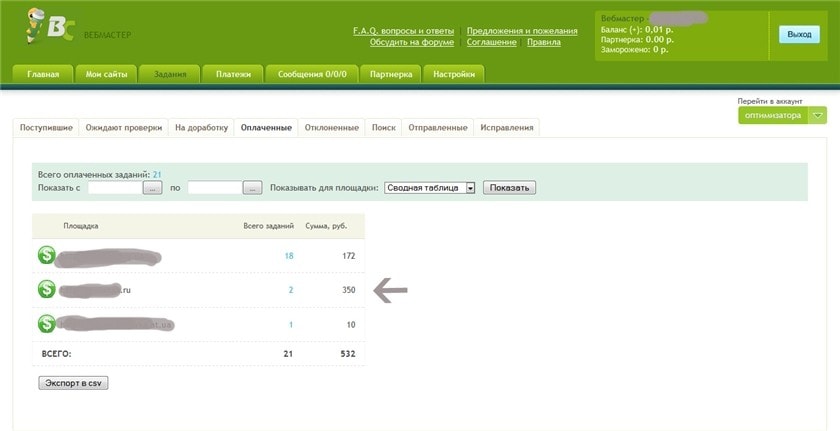Screen dimensions: 840x431
Task: Go to the Мои сайты section
Action: pyautogui.click(x=106, y=74)
